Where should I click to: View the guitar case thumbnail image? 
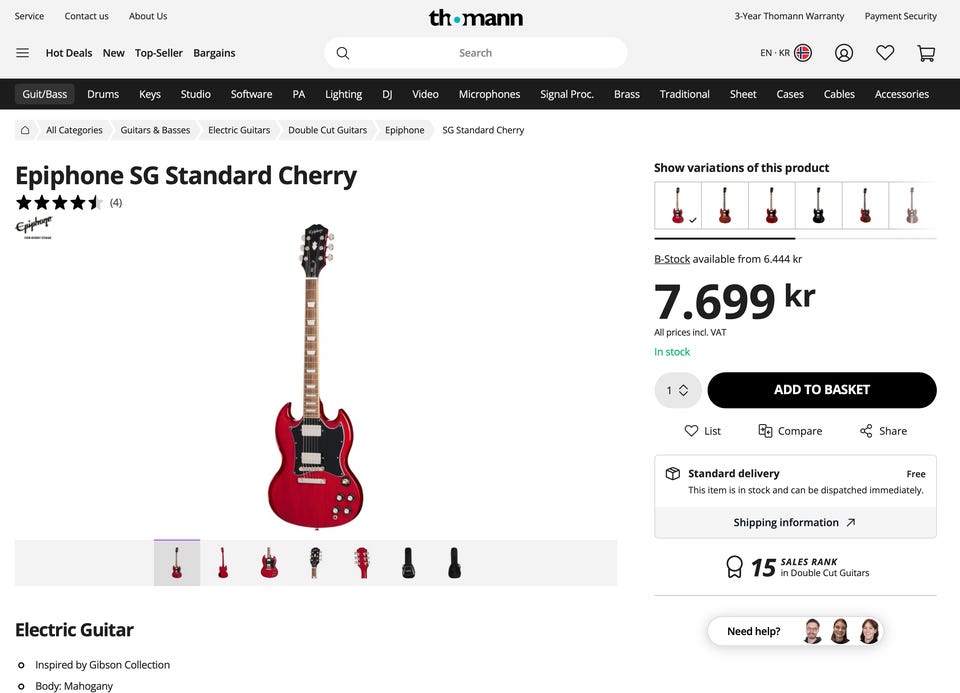click(x=408, y=563)
